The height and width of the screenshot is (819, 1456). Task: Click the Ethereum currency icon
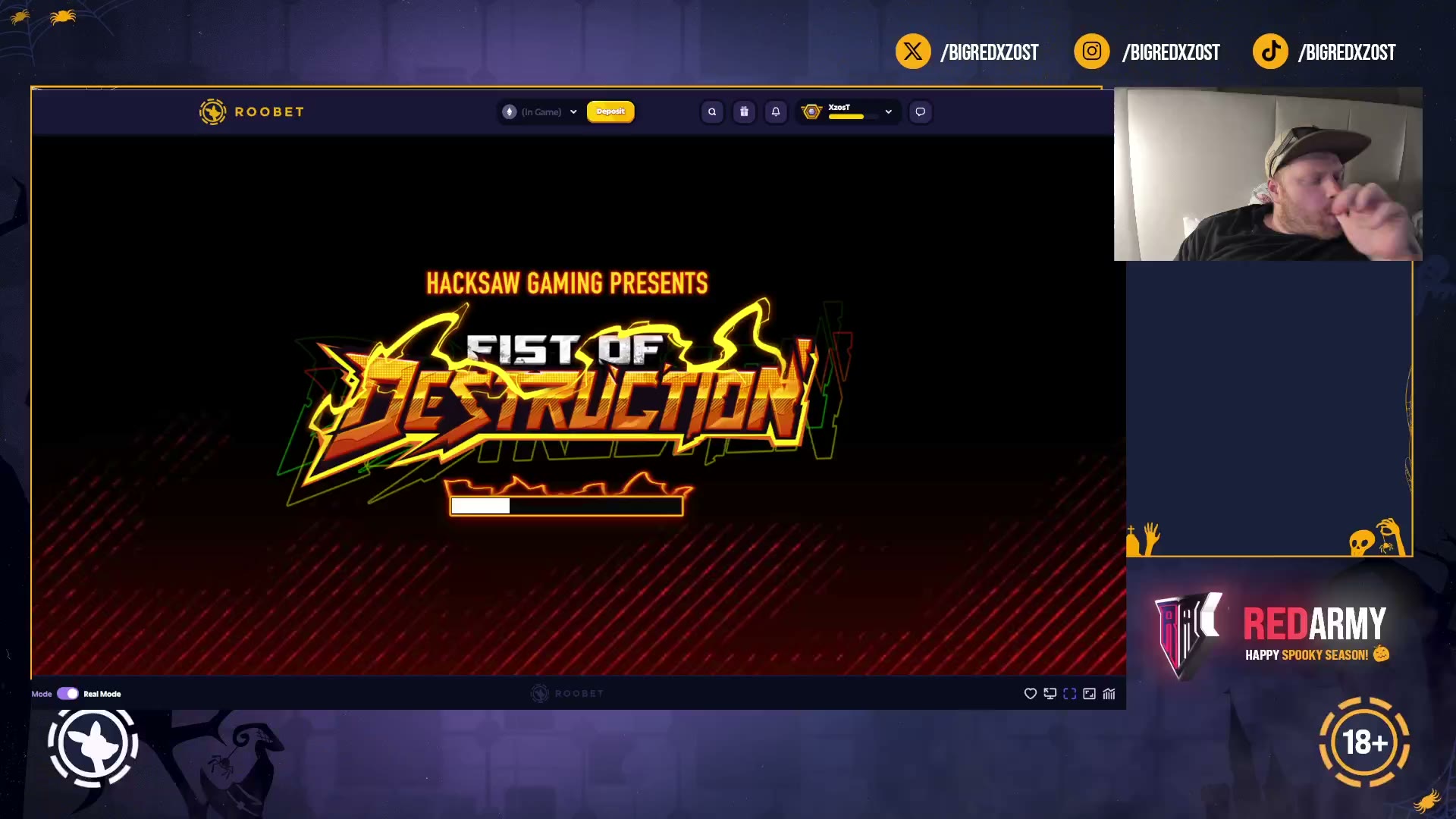point(510,111)
